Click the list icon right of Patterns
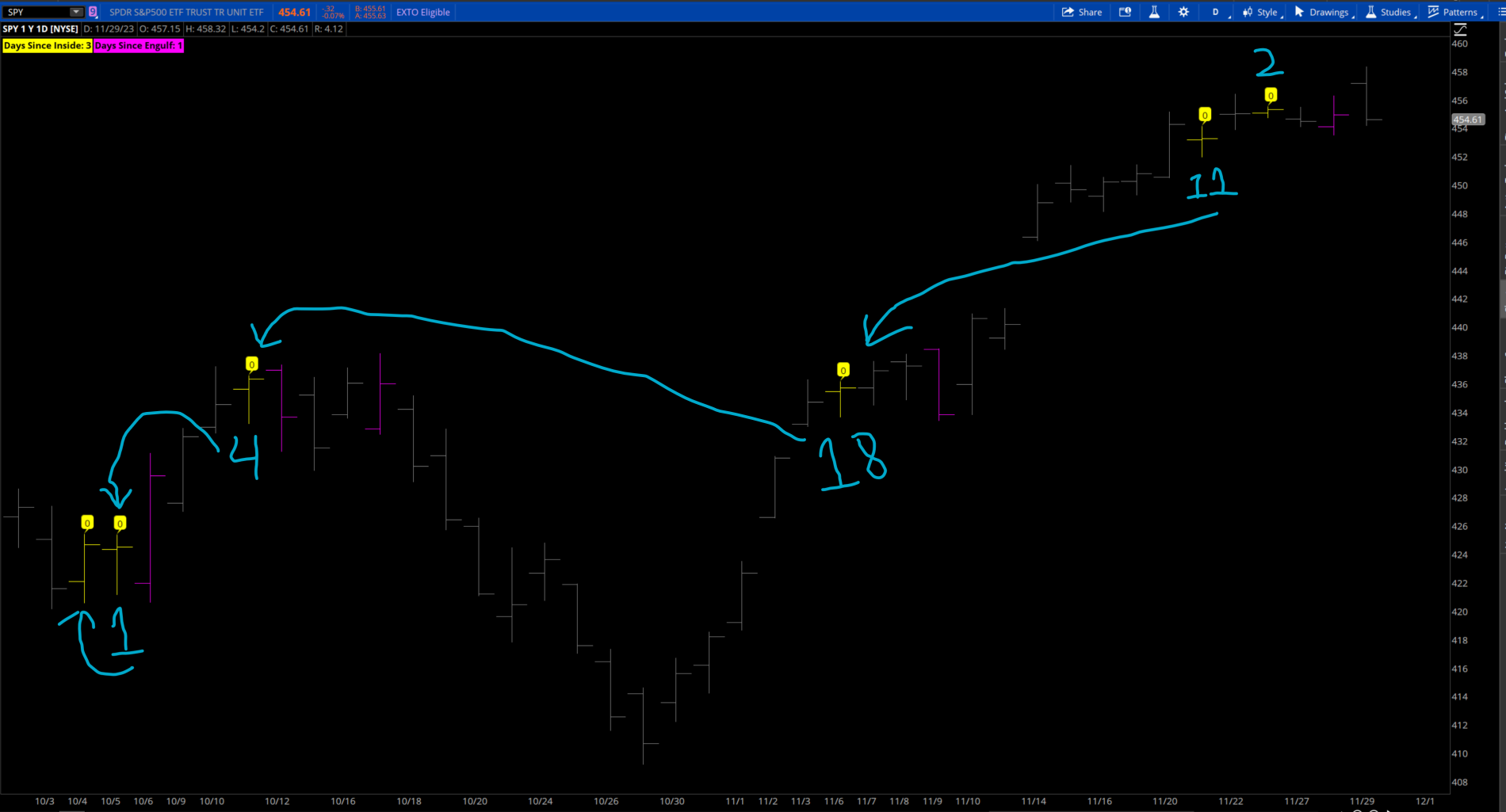1506x812 pixels. pos(1500,12)
